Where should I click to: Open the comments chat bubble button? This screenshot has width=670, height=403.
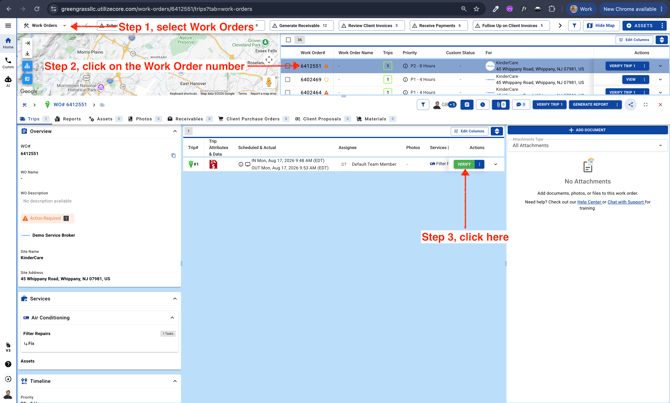(520, 105)
